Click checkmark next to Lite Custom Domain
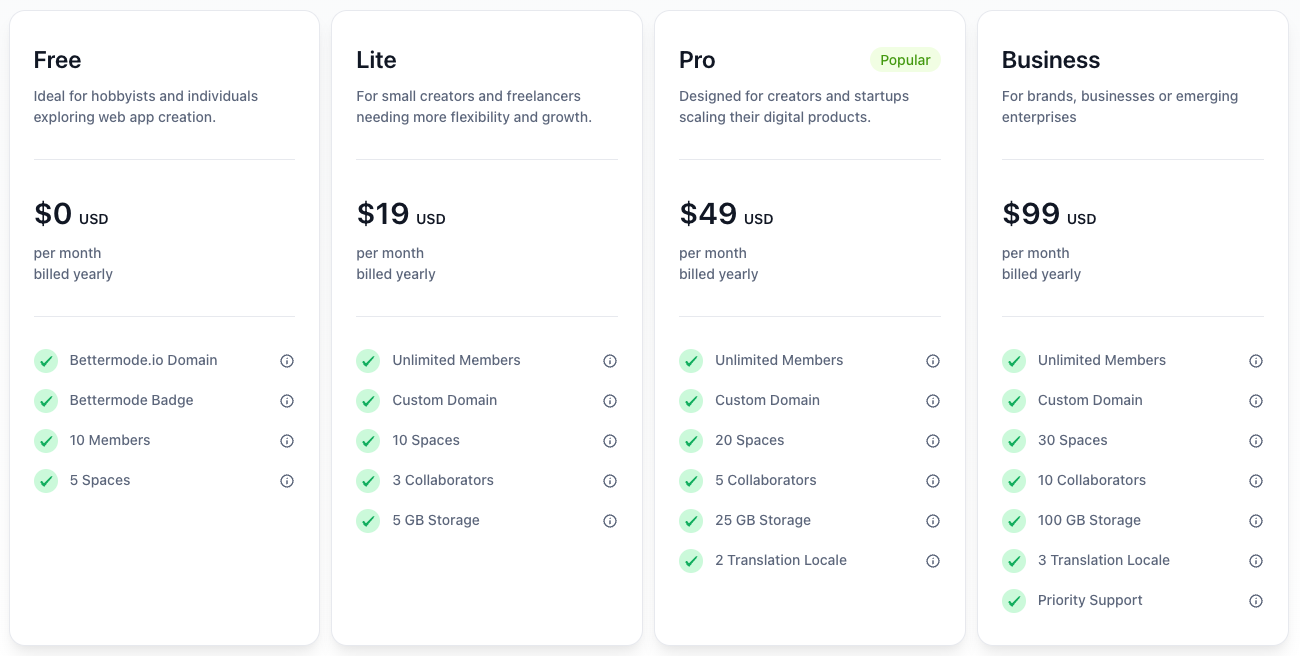Image resolution: width=1300 pixels, height=656 pixels. [x=369, y=401]
